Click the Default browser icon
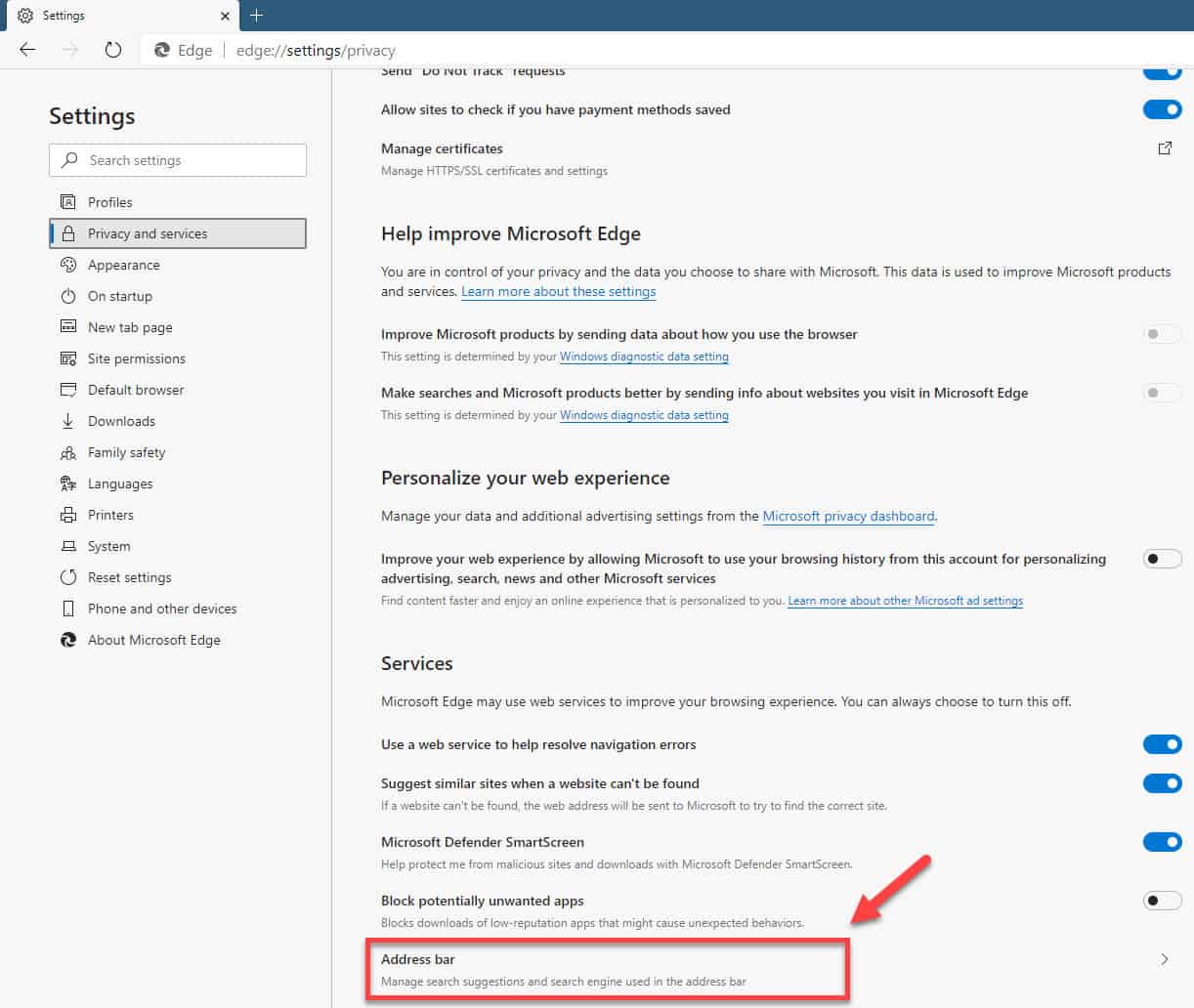Screen dimensions: 1194x1008 [x=68, y=390]
